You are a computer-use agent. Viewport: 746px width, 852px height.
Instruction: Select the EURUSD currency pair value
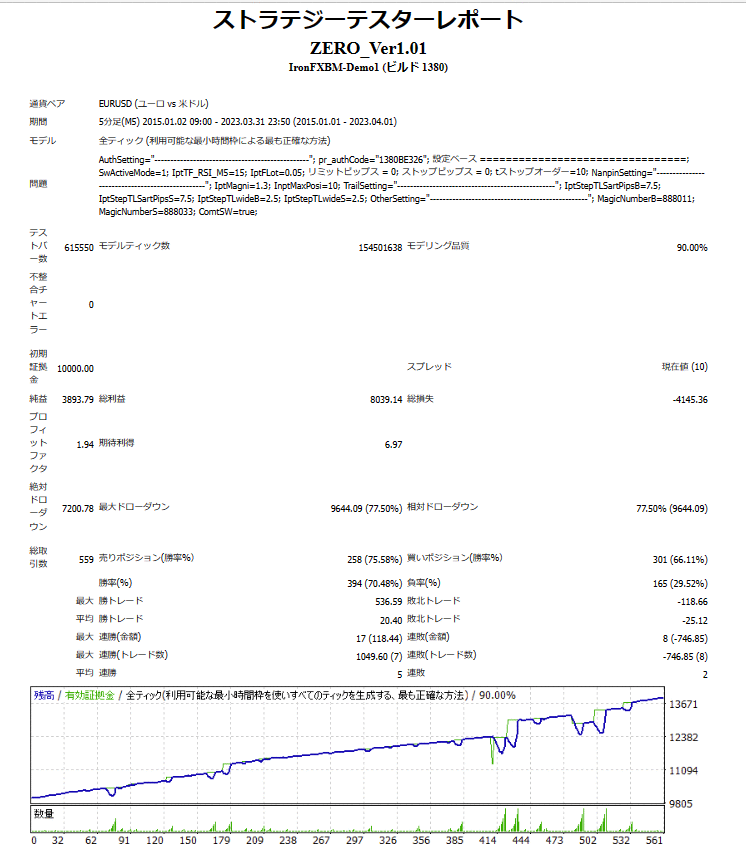tap(153, 104)
